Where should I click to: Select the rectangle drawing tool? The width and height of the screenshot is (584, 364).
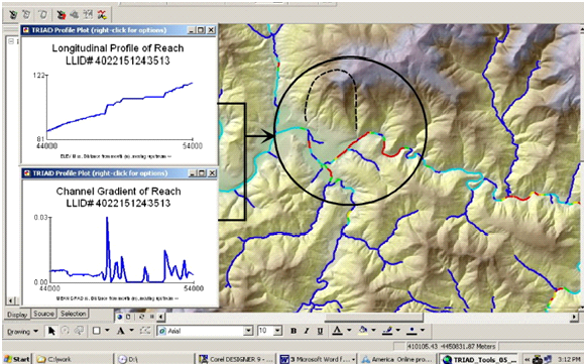[96, 331]
